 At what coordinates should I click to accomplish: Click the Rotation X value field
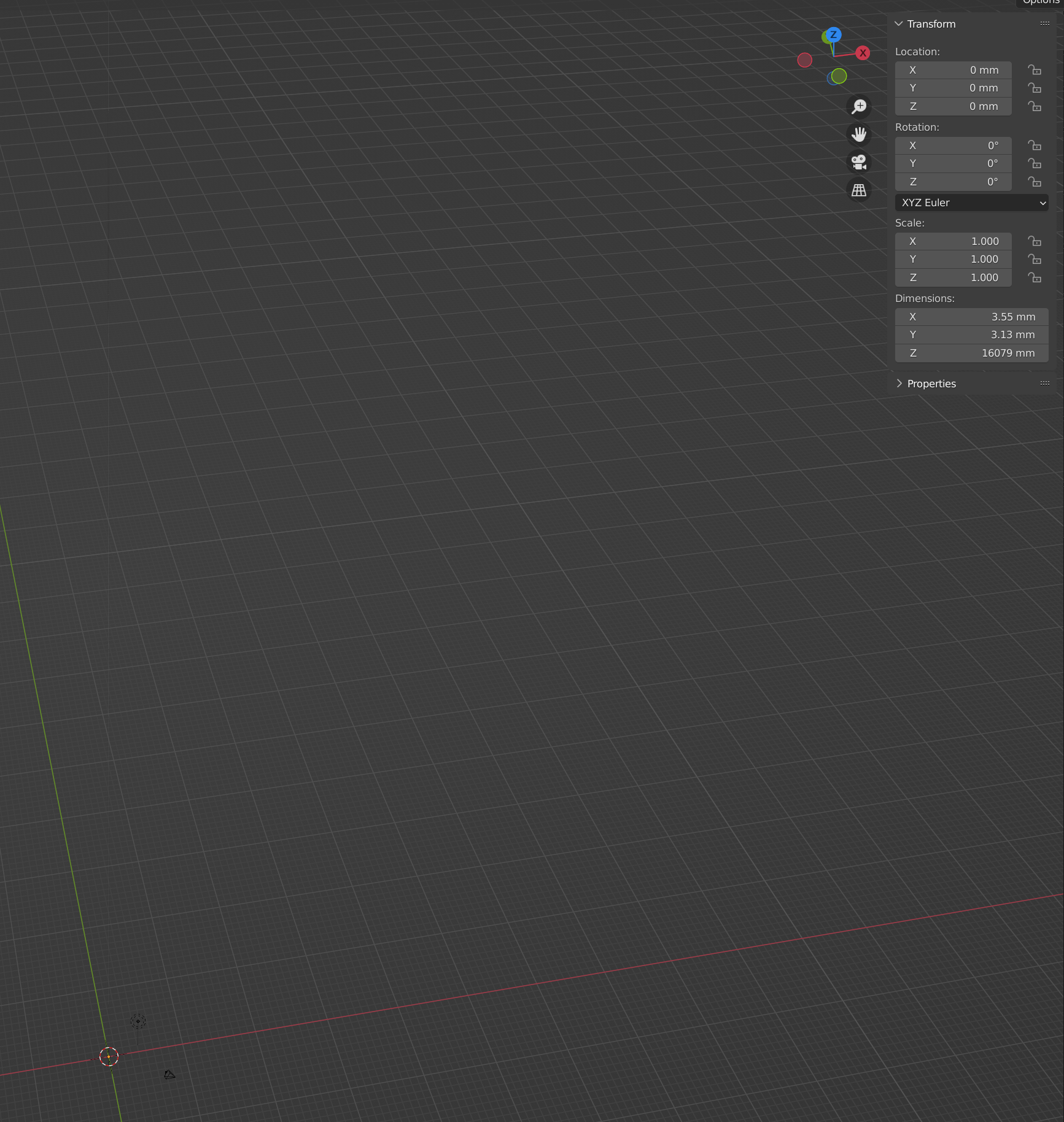953,145
